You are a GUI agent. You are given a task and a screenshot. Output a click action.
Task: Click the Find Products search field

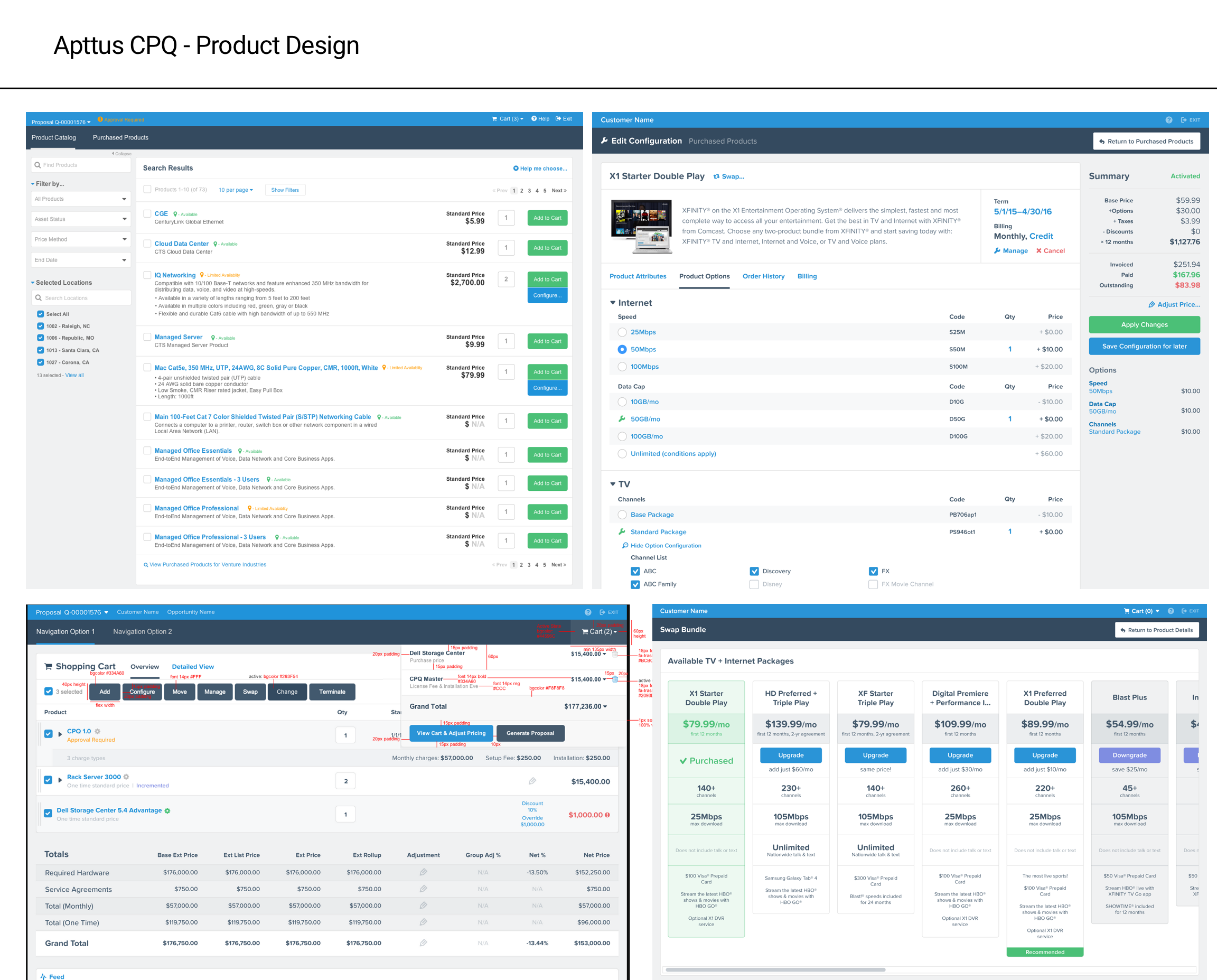point(81,165)
